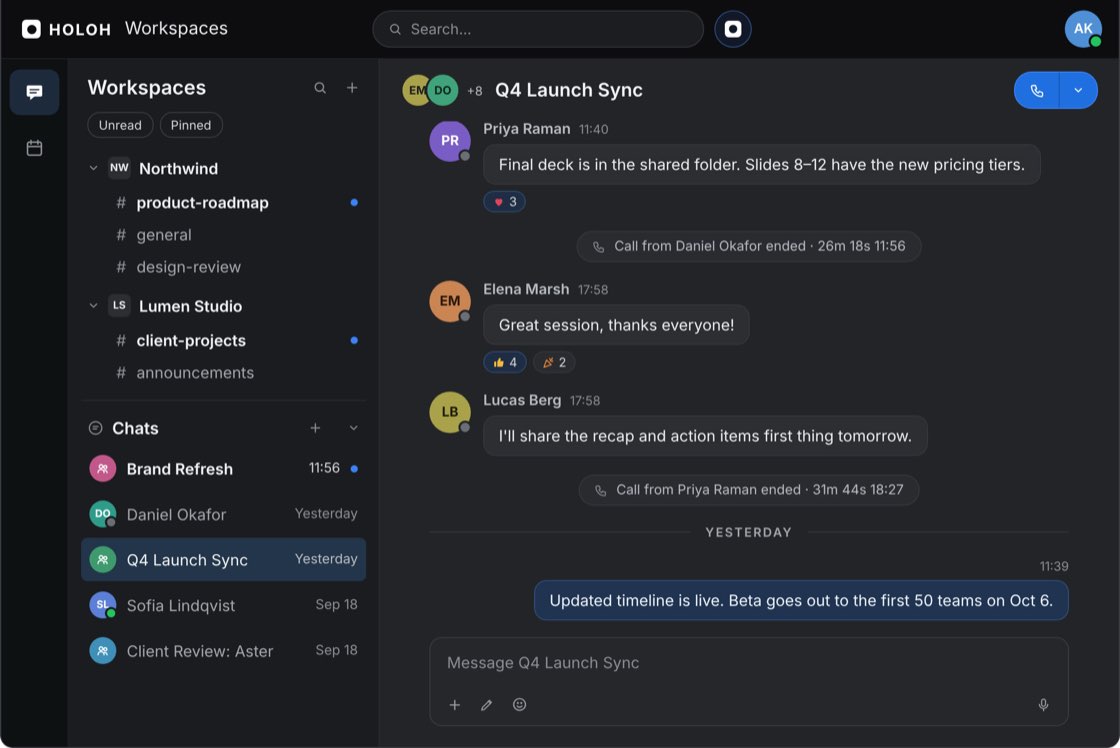Click Priya Raman's PR avatar

coord(450,141)
